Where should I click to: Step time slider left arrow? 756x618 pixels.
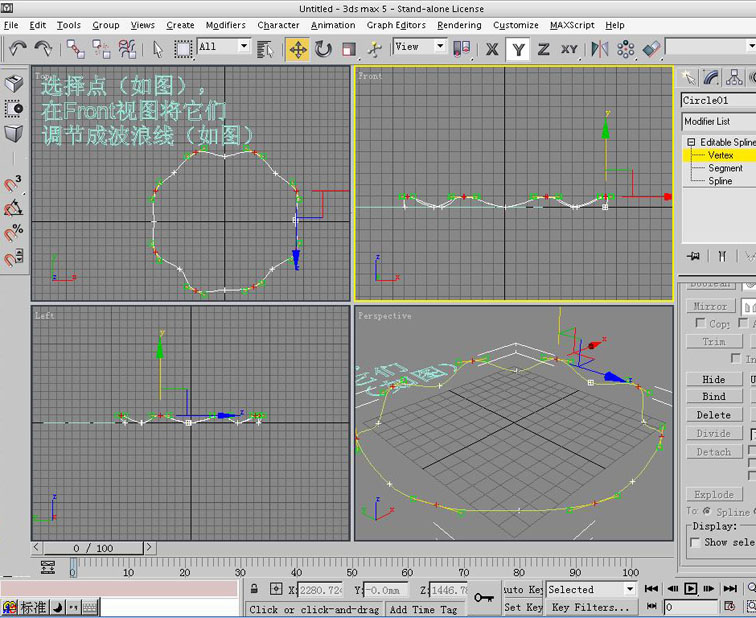(36, 547)
